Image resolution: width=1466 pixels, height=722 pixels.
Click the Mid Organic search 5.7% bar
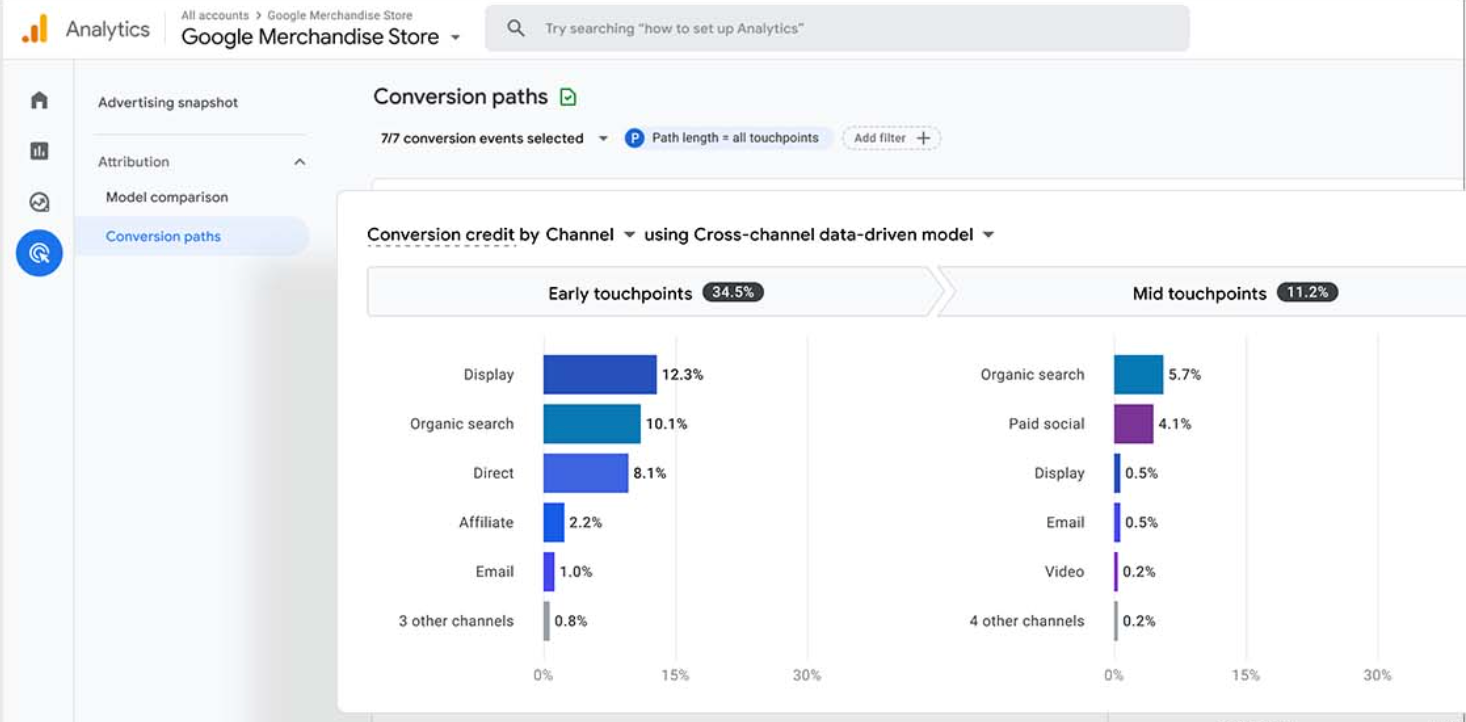1139,374
